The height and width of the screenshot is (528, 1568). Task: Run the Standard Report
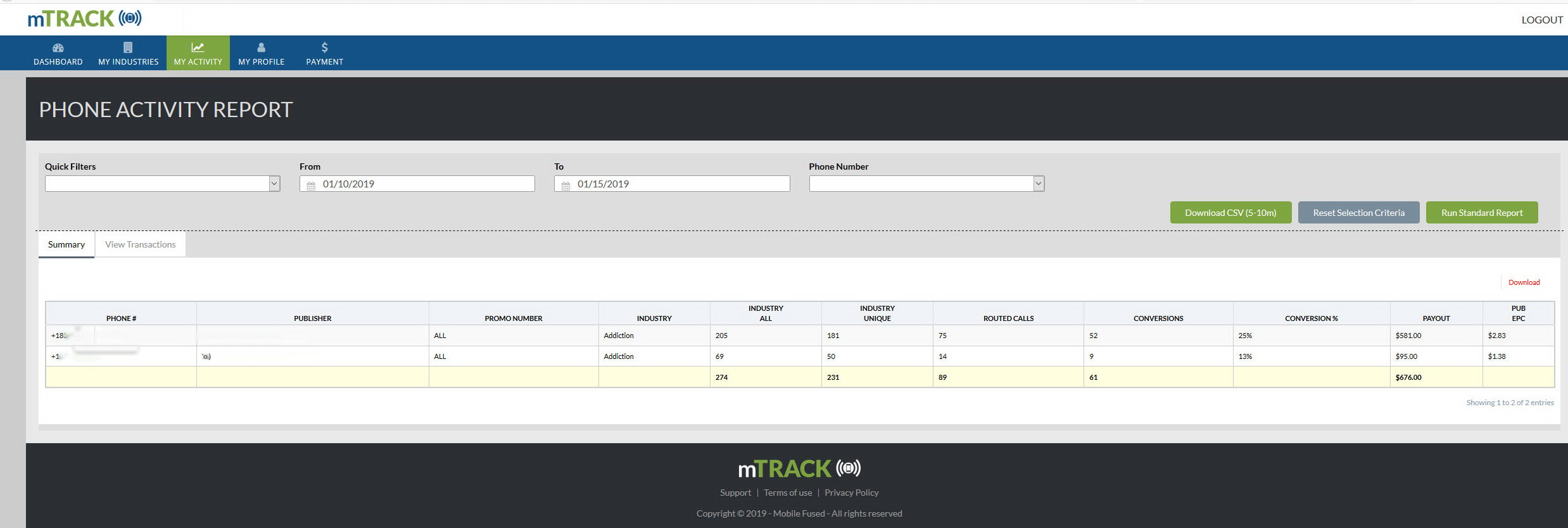1481,213
